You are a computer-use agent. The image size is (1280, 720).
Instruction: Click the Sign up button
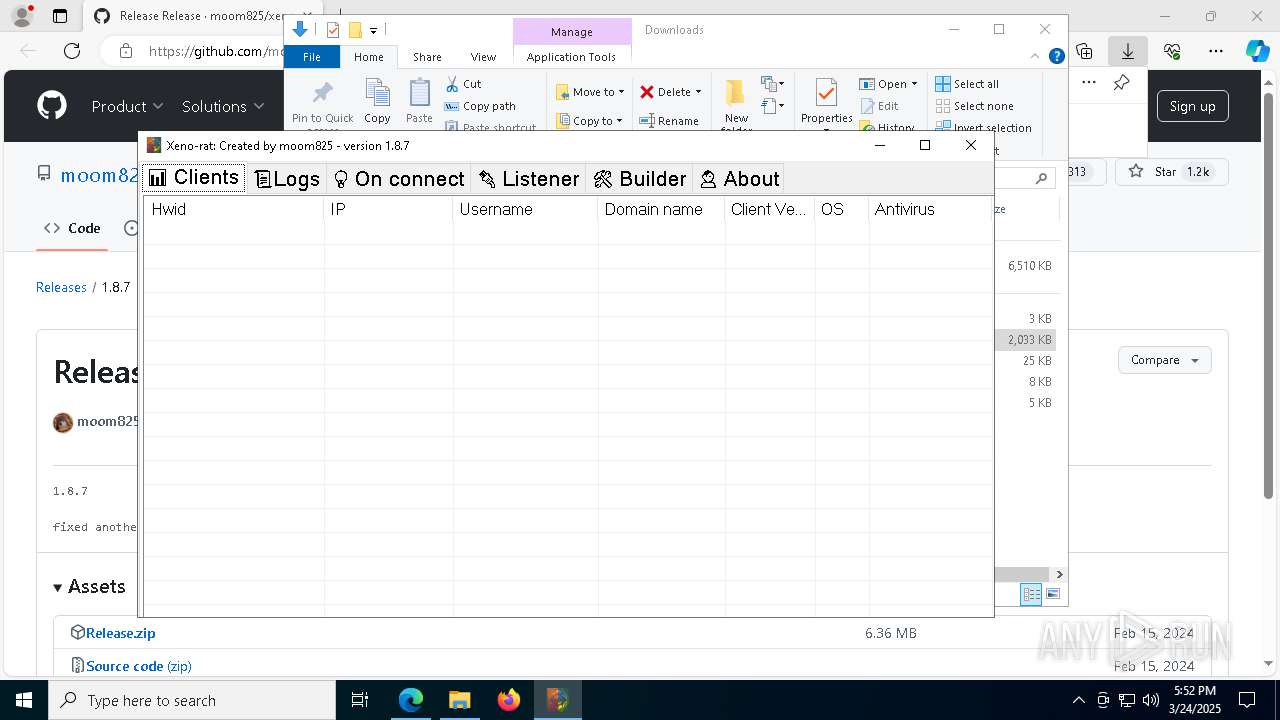1192,106
